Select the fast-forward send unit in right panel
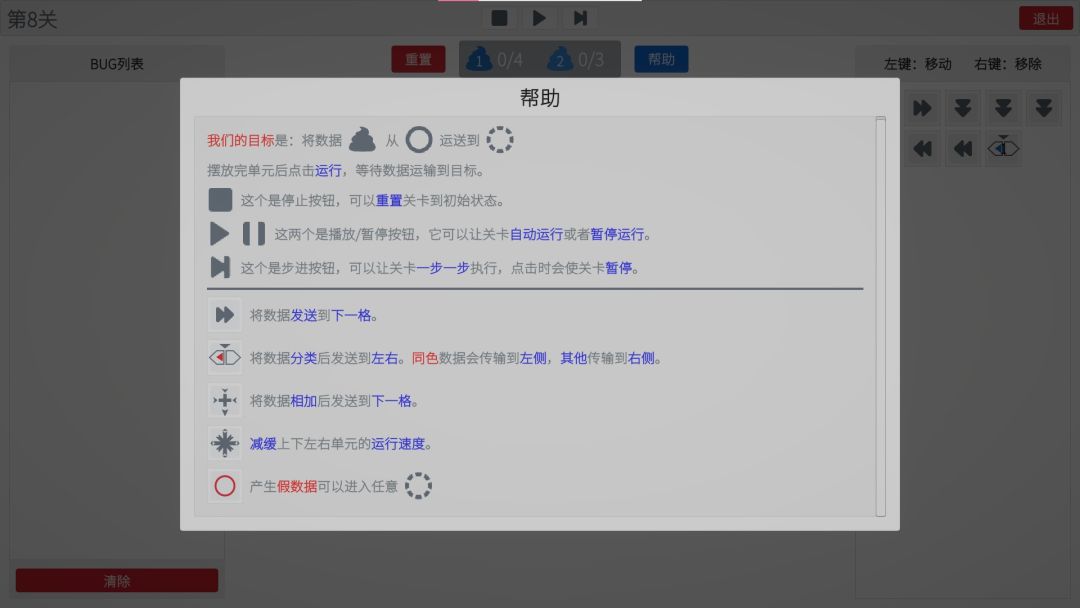 [x=921, y=107]
